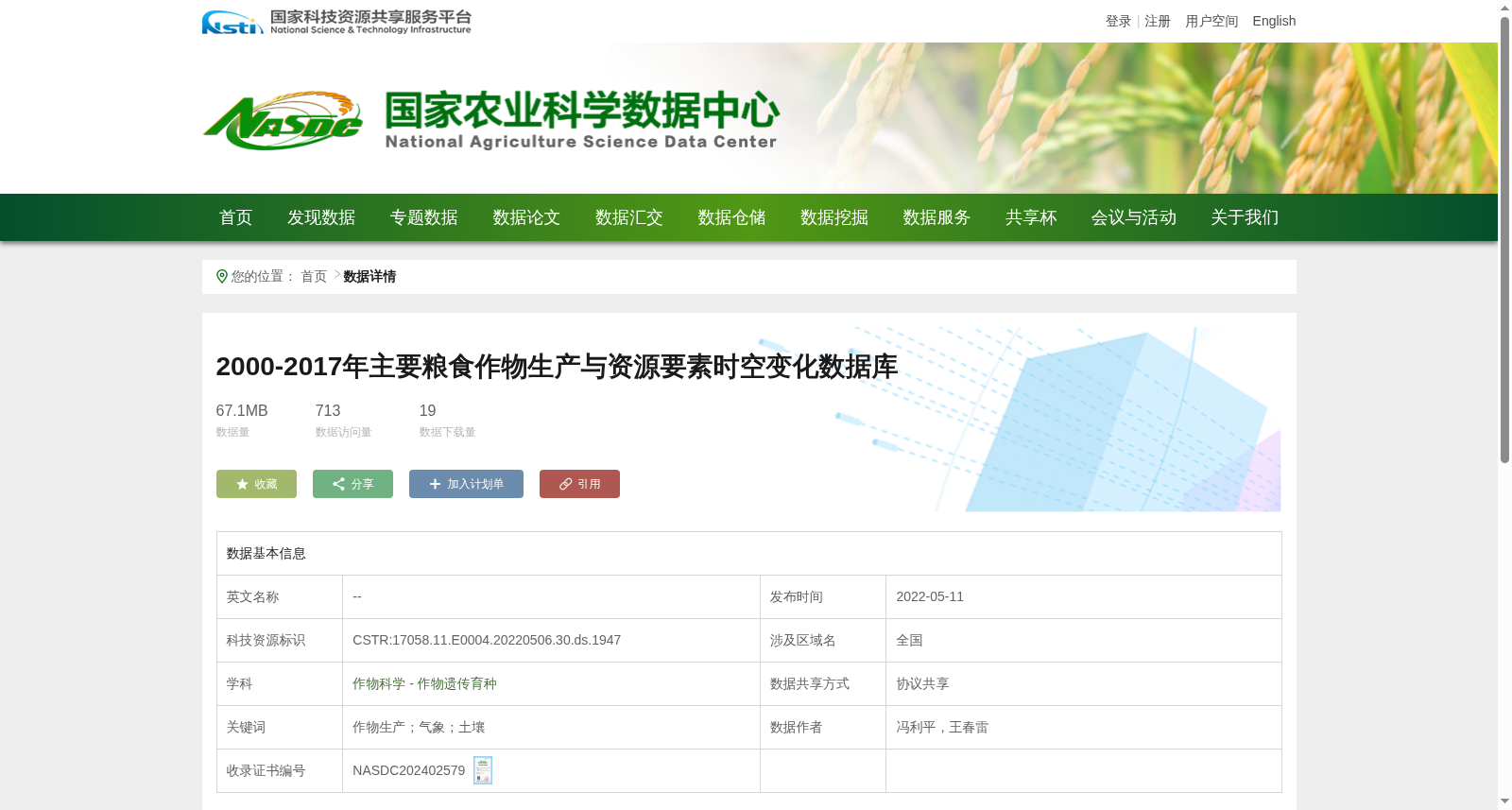1512x810 pixels.
Task: Open the 发现数据 menu item
Action: point(321,217)
